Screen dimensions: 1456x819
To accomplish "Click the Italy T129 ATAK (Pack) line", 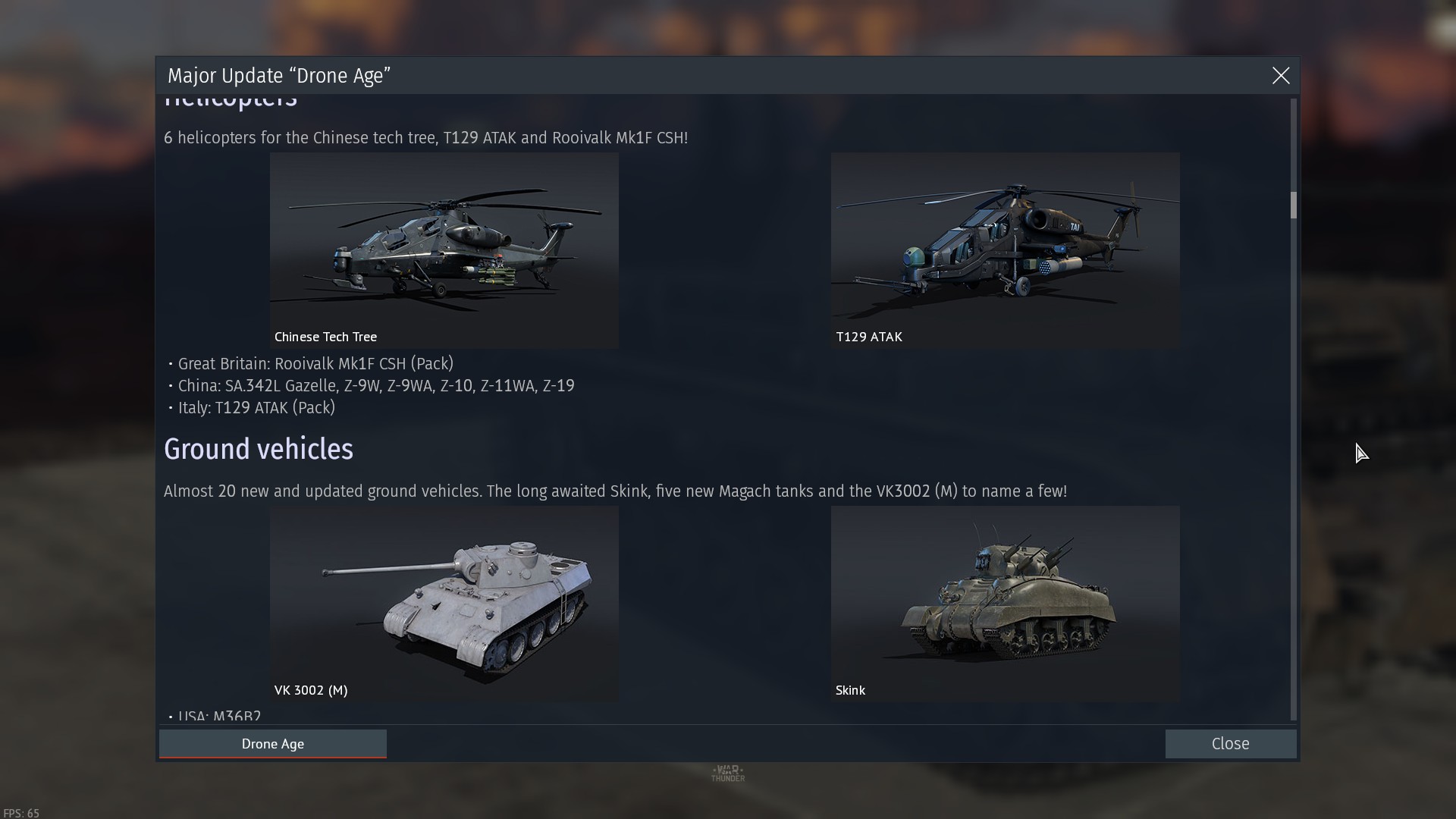I will click(252, 408).
